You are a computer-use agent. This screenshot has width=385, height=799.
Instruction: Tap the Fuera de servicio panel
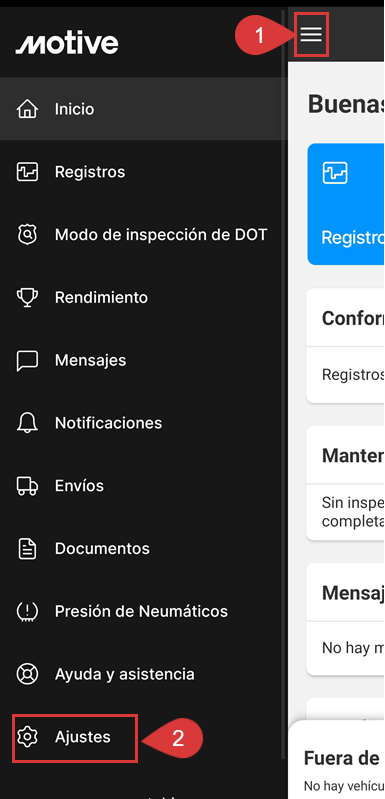pos(337,760)
